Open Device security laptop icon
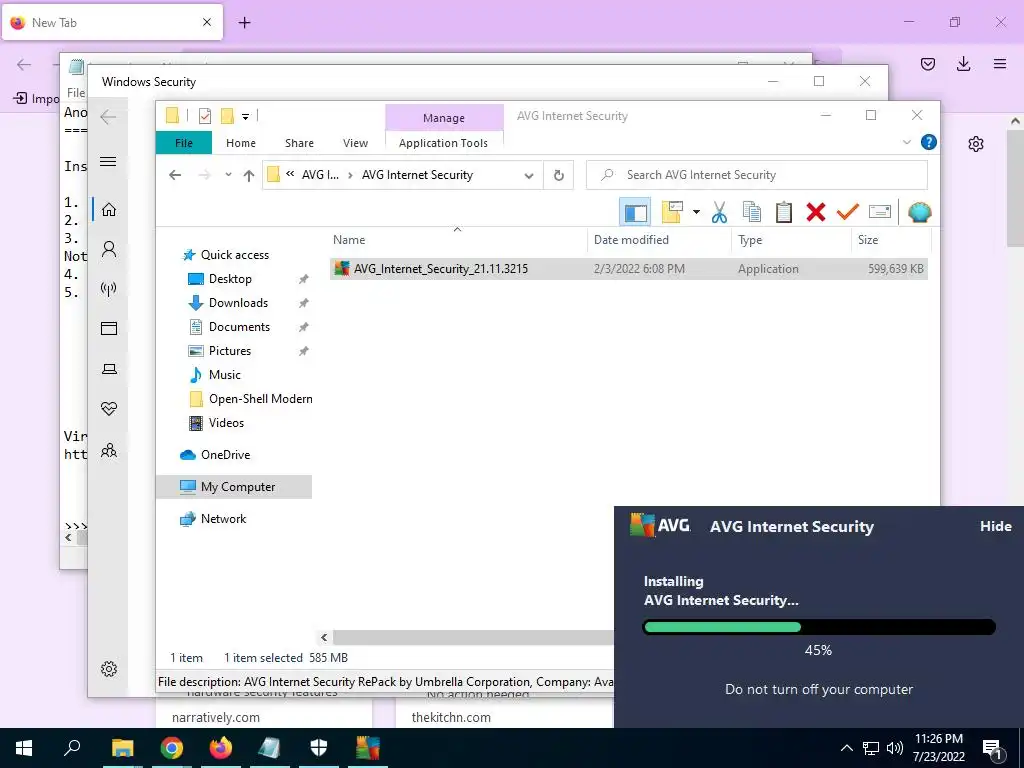The width and height of the screenshot is (1024, 768). [108, 369]
